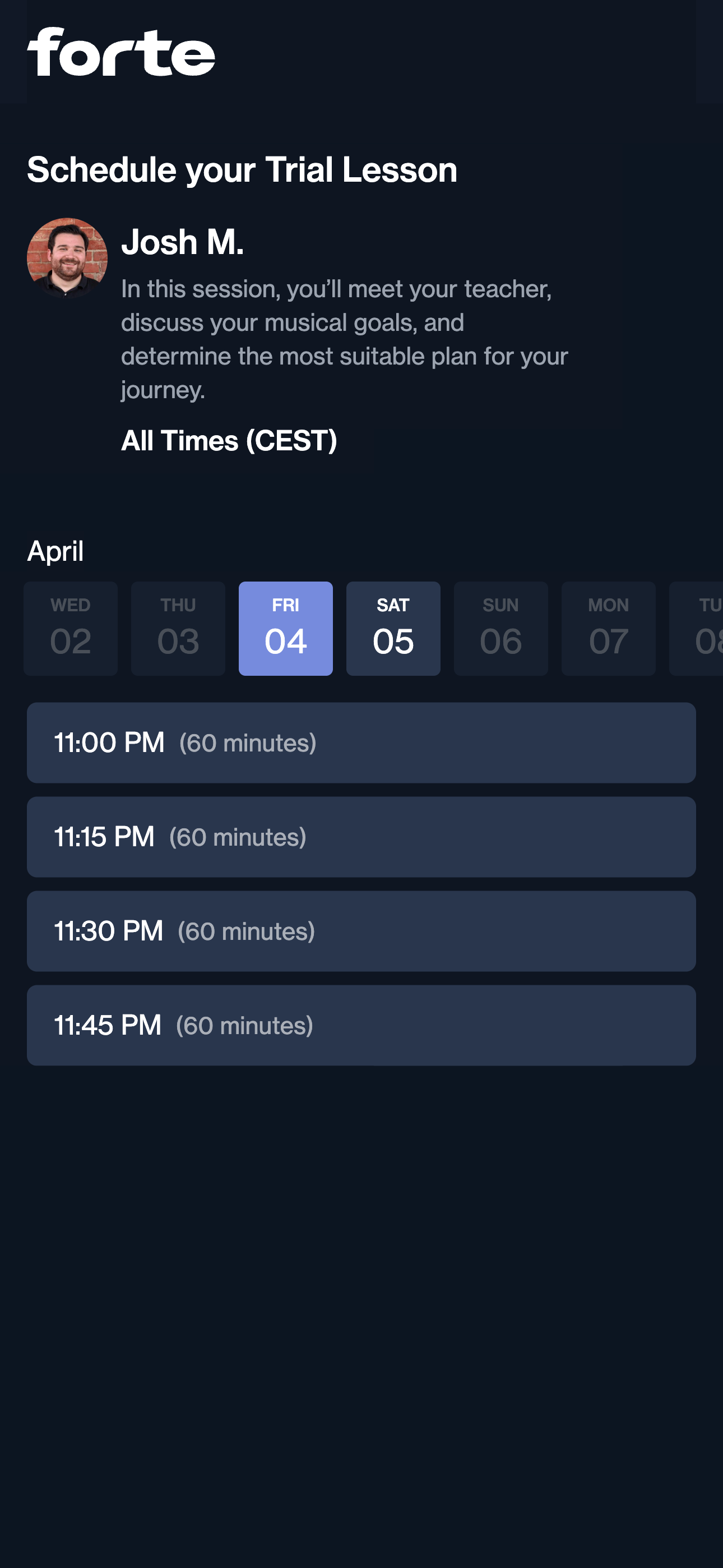Click the teacher name Josh M.
Viewport: 723px width, 1568px height.
[x=183, y=242]
